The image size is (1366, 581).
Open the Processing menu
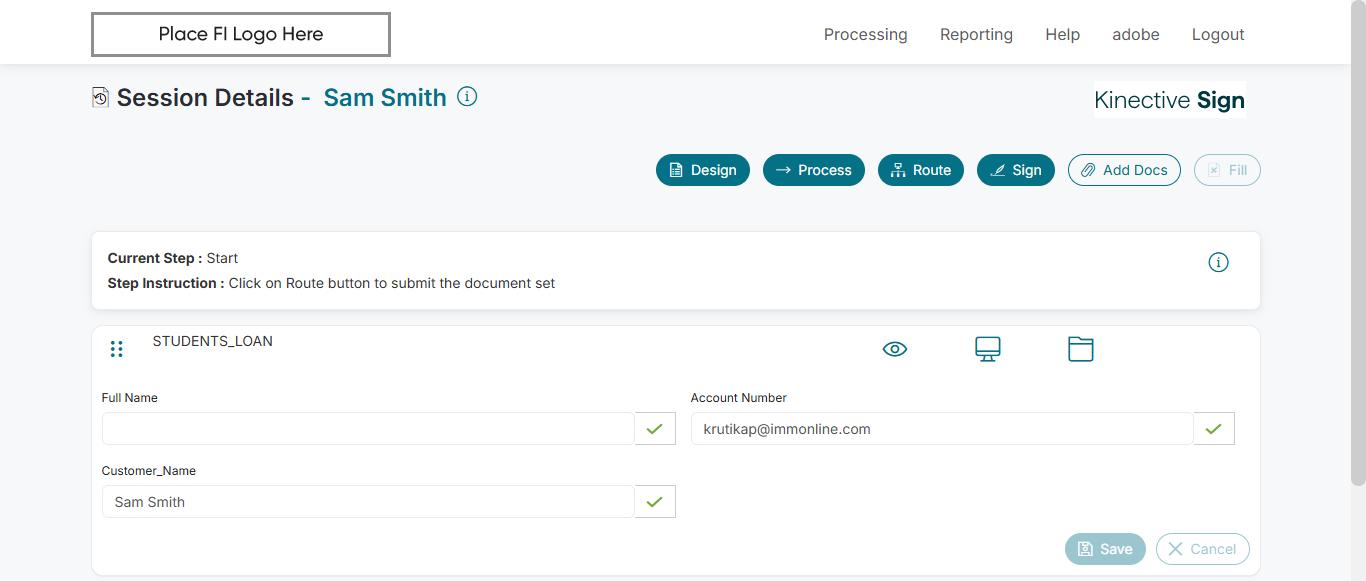coord(865,35)
